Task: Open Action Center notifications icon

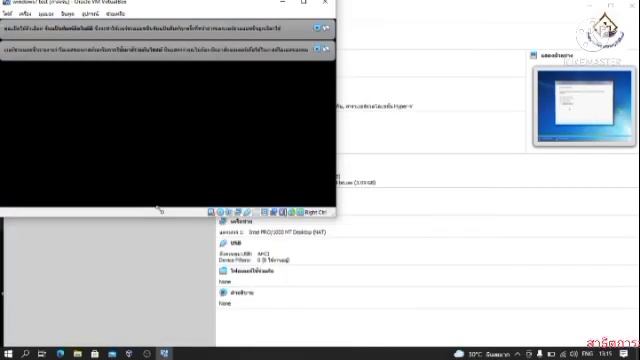Action: 624,354
